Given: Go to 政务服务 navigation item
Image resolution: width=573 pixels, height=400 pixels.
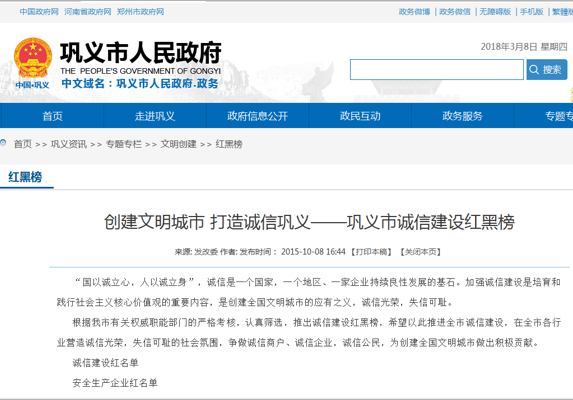Looking at the screenshot, I should 463,116.
